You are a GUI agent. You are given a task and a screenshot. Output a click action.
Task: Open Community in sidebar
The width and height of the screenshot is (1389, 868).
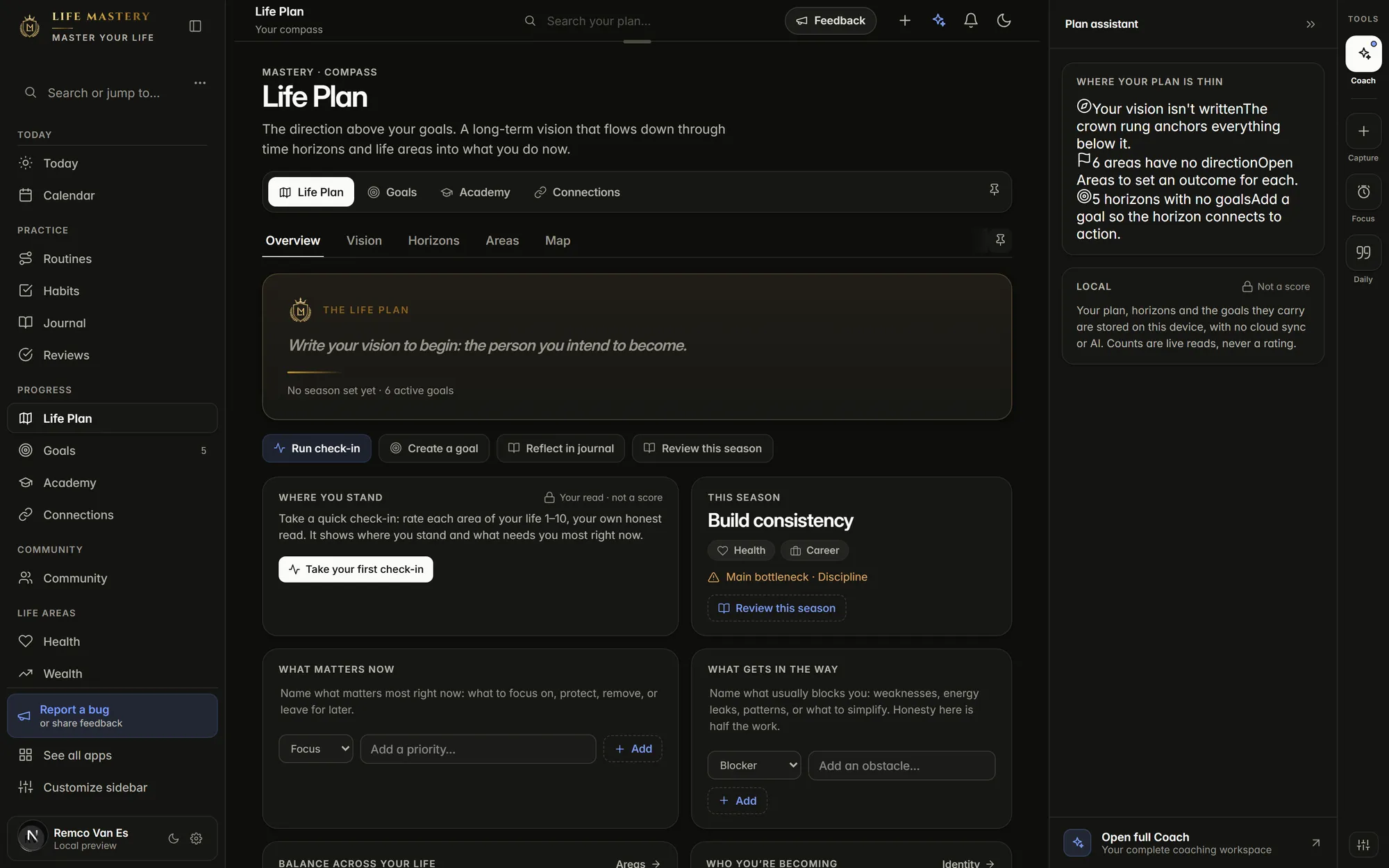(112, 578)
